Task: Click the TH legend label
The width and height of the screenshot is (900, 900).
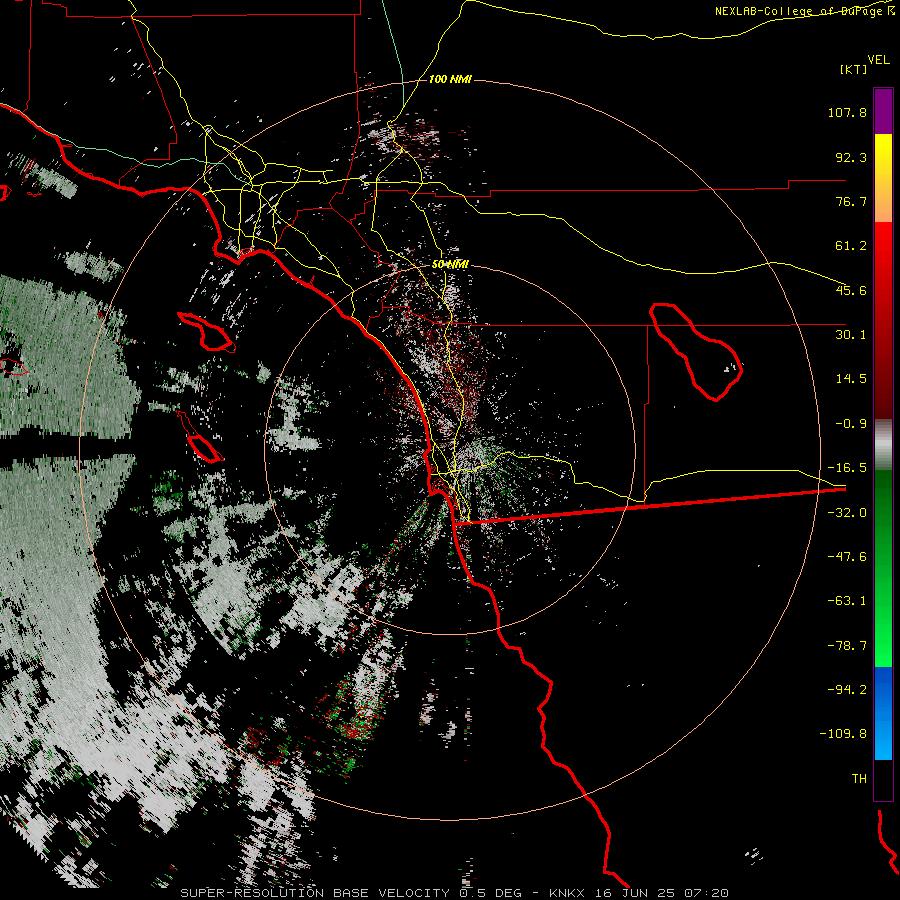Action: [x=859, y=779]
